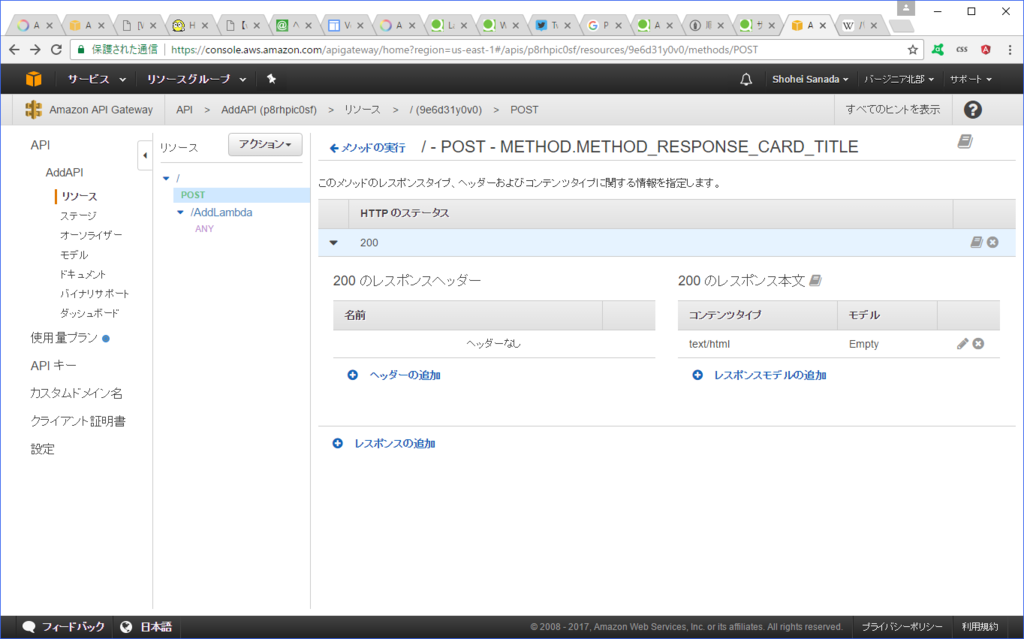Switch to the Google browser tab
This screenshot has width=1024, height=639.
[603, 25]
